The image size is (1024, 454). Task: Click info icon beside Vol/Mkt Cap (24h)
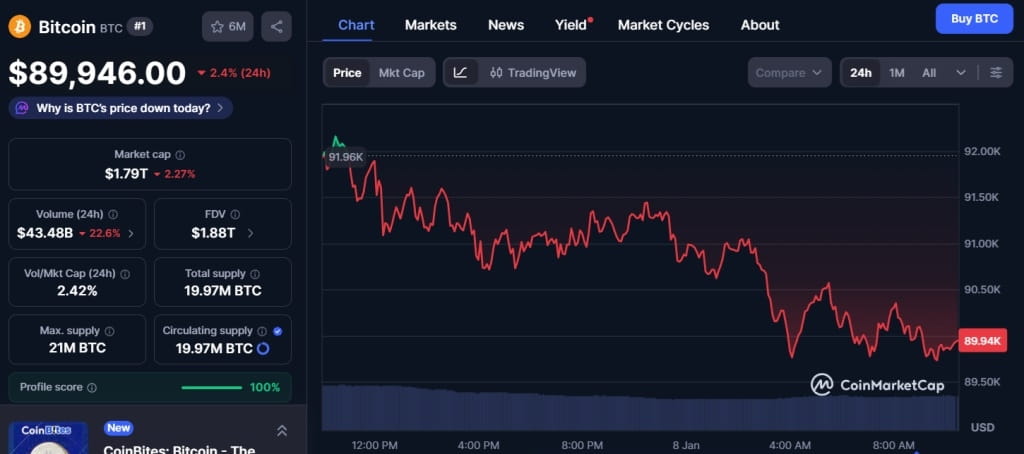coord(125,274)
